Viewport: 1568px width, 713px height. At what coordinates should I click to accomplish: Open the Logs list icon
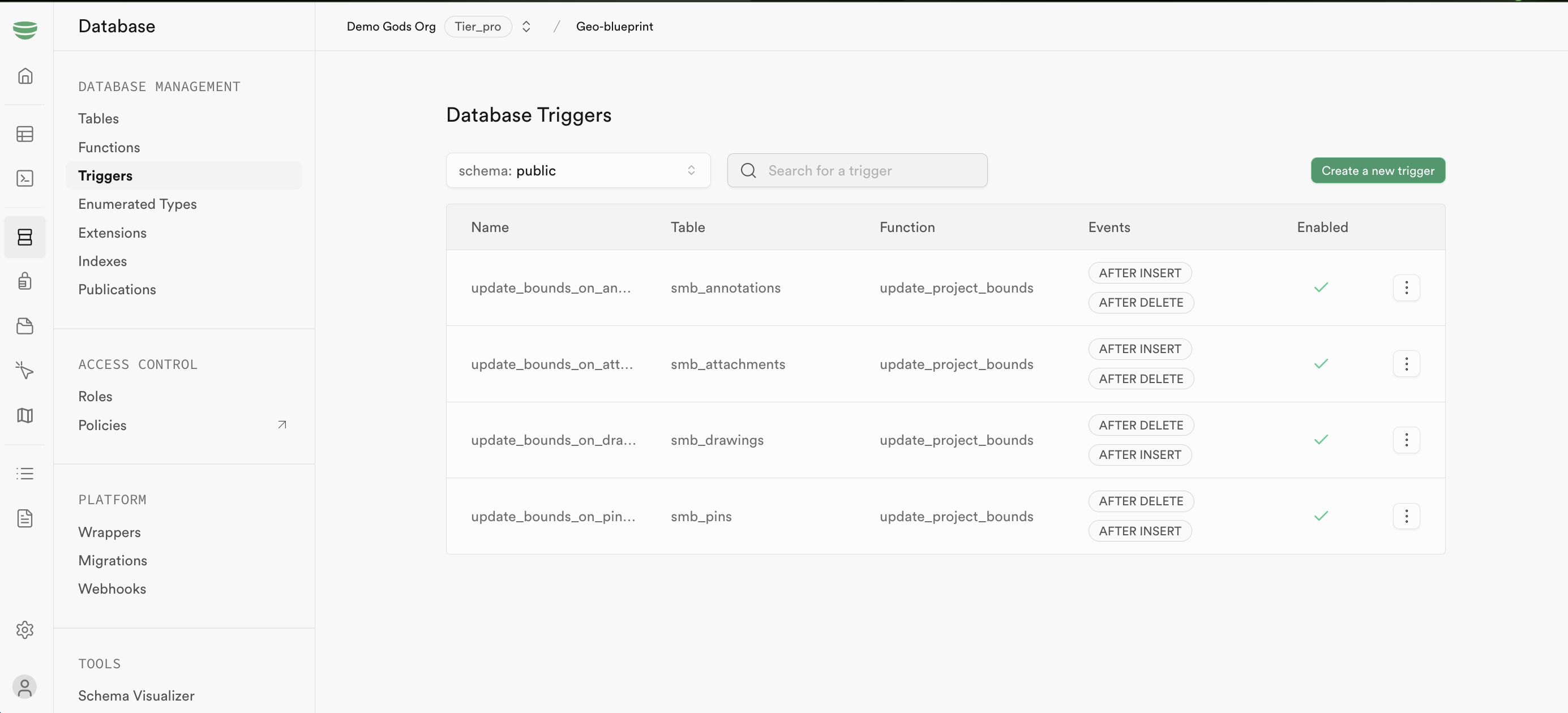tap(25, 473)
